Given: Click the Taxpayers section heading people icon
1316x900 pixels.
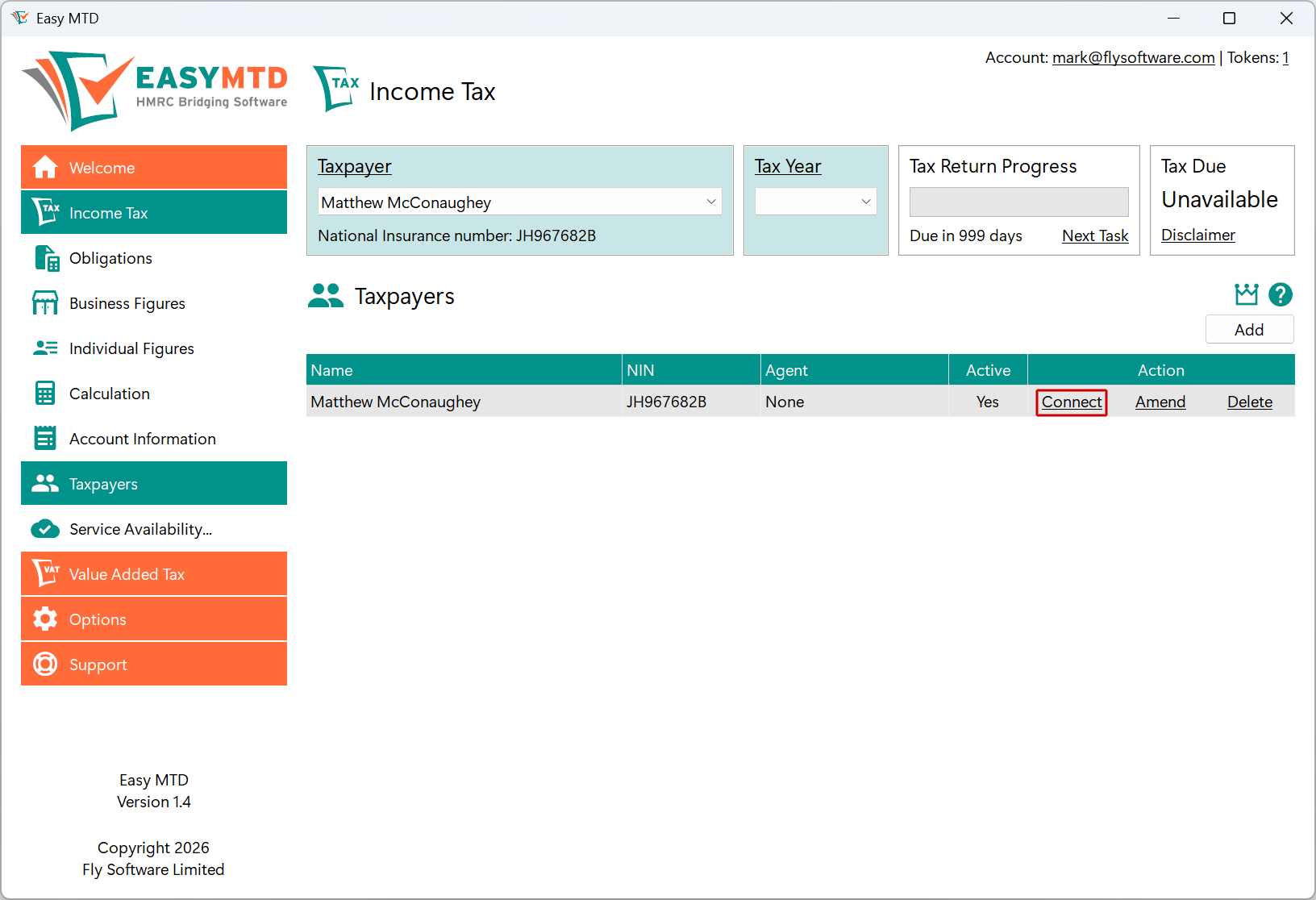Looking at the screenshot, I should (x=326, y=296).
